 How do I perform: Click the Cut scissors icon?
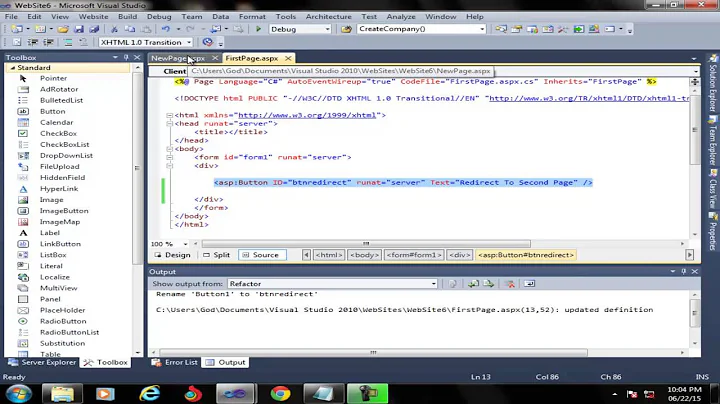(114, 29)
